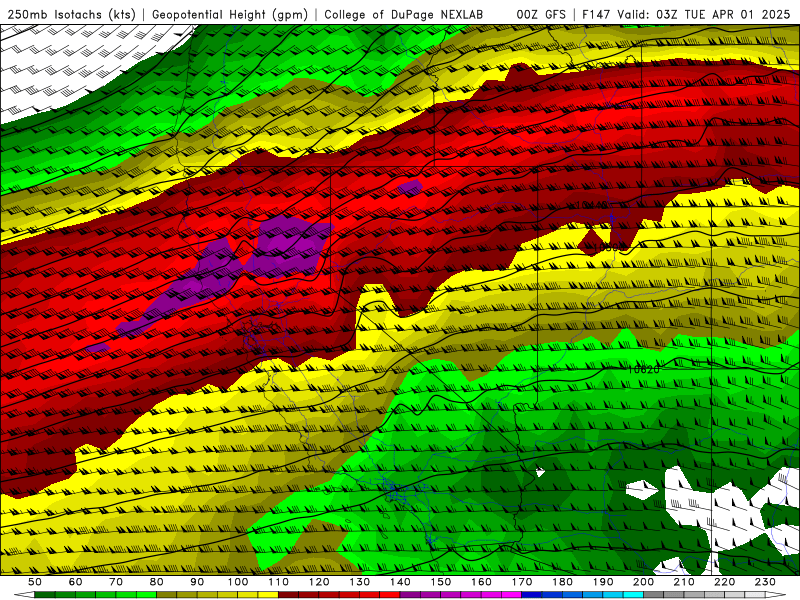This screenshot has height=600, width=800.
Task: Click the '170' value on the color scale
Action: point(521,582)
